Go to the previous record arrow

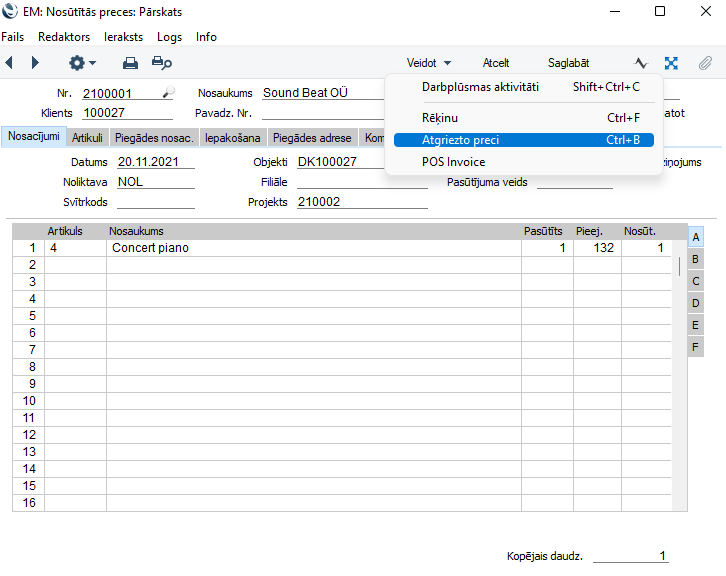(9, 63)
